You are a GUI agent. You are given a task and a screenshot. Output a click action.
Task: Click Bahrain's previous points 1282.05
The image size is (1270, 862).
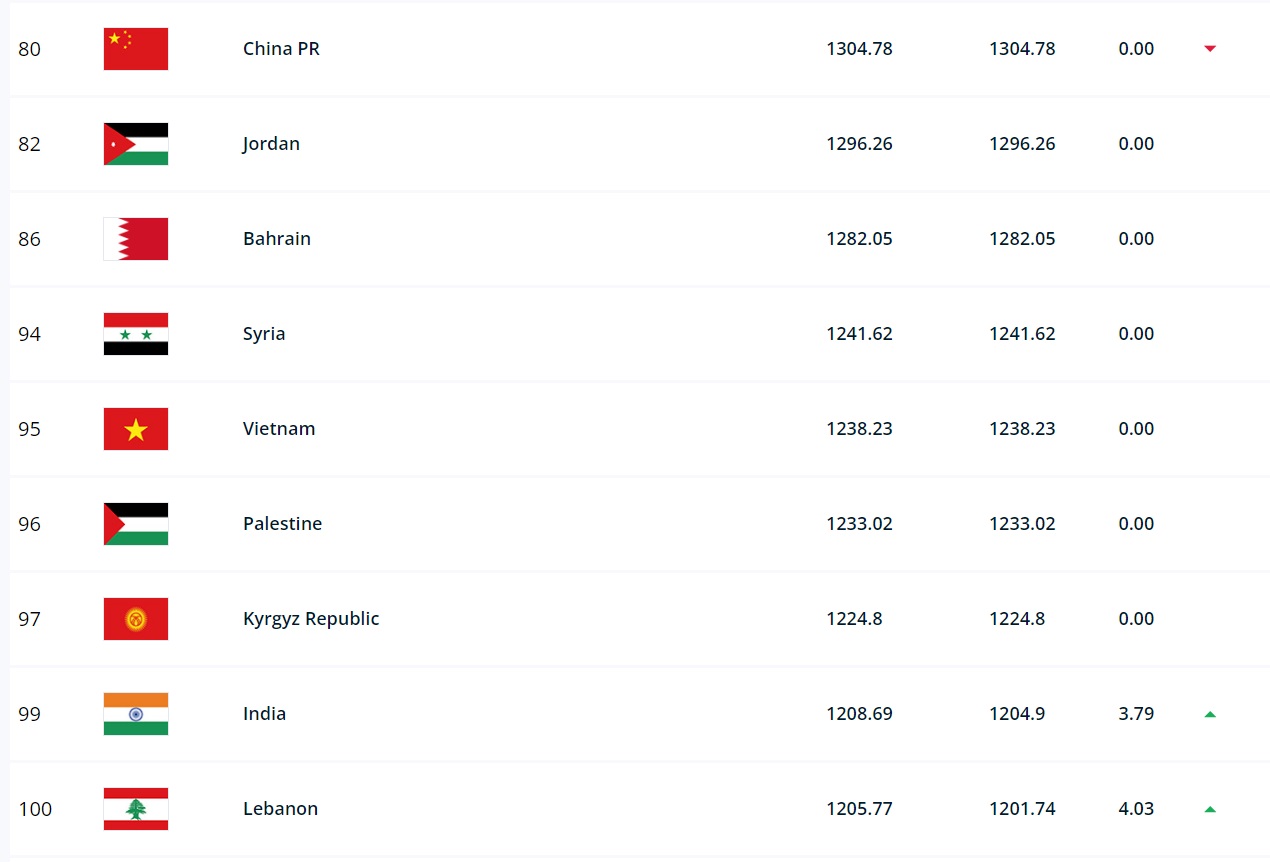click(1022, 239)
